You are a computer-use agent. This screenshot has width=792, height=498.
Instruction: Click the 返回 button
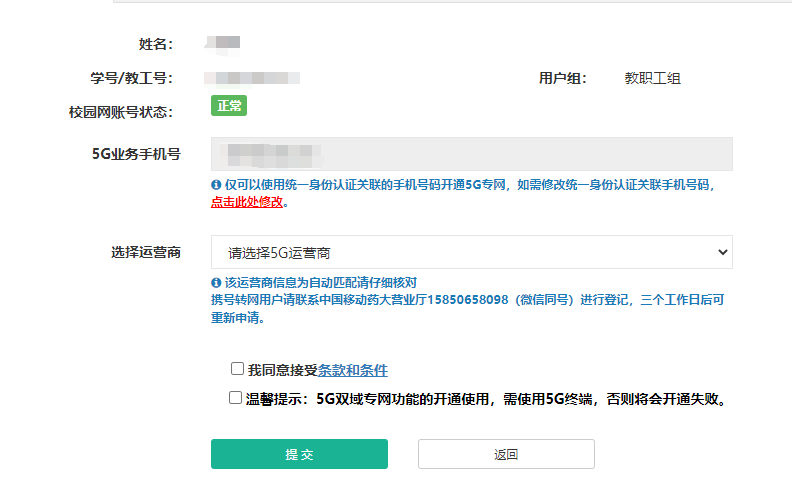click(506, 454)
